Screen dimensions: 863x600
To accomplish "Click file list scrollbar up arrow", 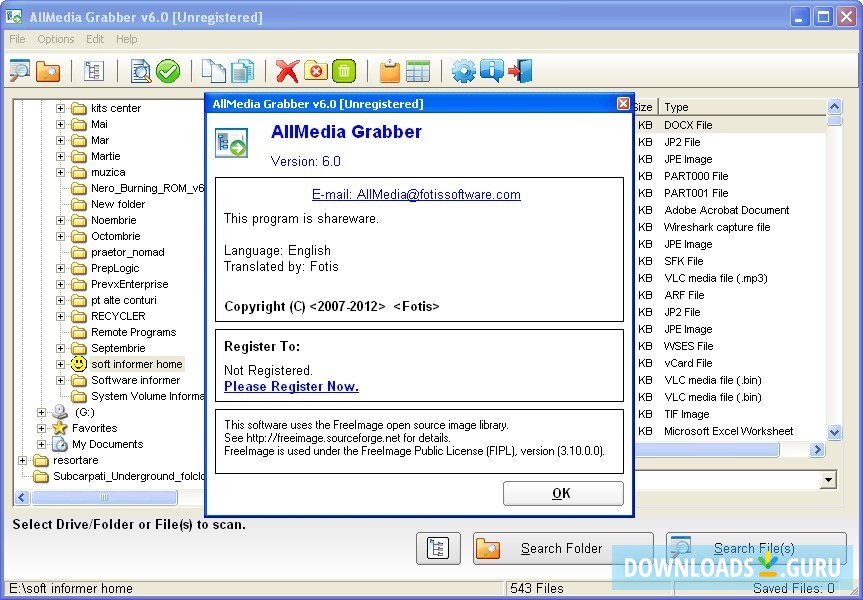I will point(834,106).
